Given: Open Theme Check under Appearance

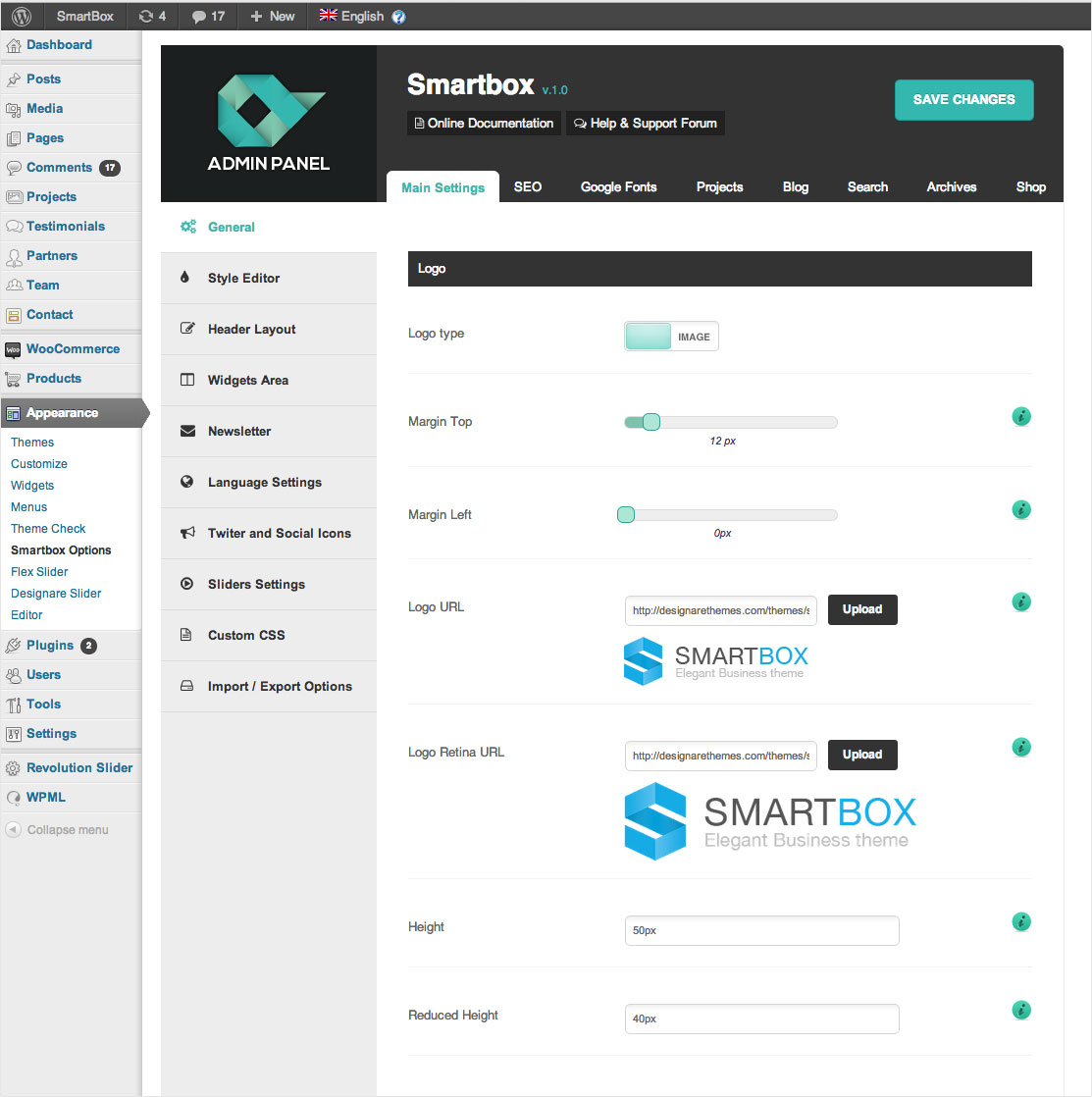Looking at the screenshot, I should point(47,528).
